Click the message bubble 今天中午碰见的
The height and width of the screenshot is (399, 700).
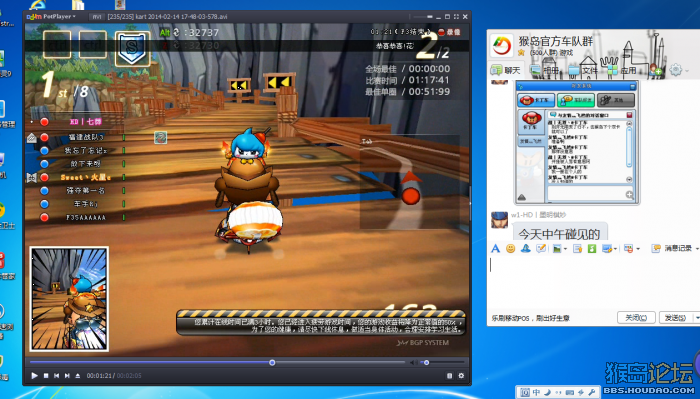559,233
